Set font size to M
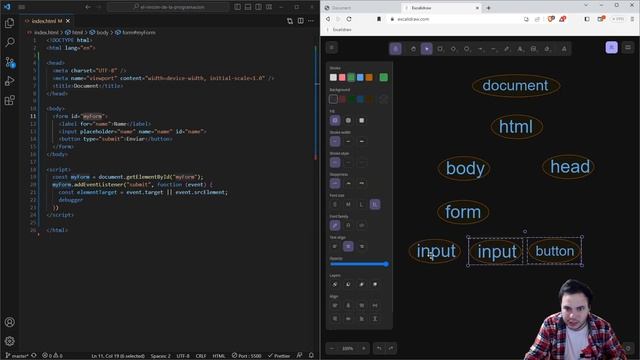This screenshot has height=360, width=640. coord(348,204)
